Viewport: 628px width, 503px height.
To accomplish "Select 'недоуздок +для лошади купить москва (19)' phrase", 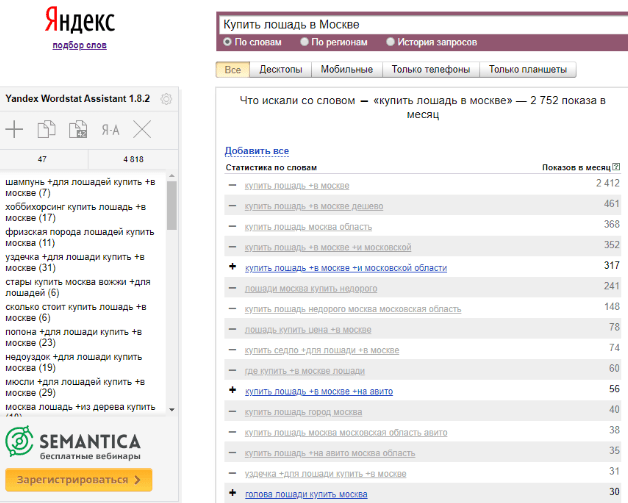I will click(74, 362).
